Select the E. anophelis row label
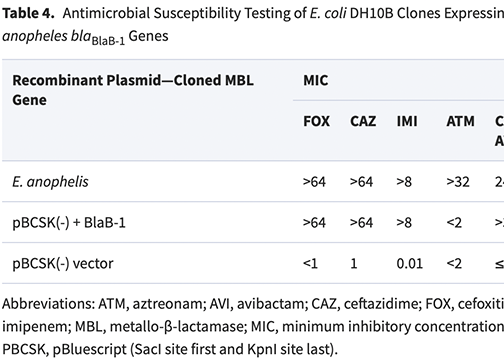 50,182
